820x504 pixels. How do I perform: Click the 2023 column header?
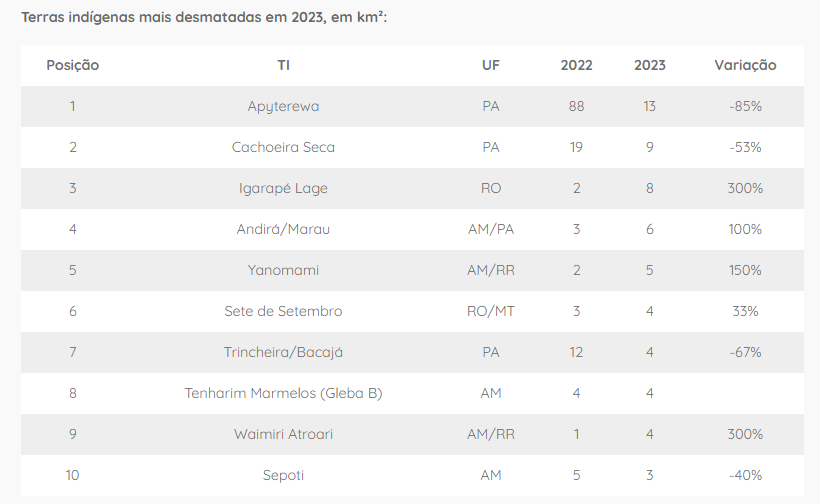tap(649, 65)
